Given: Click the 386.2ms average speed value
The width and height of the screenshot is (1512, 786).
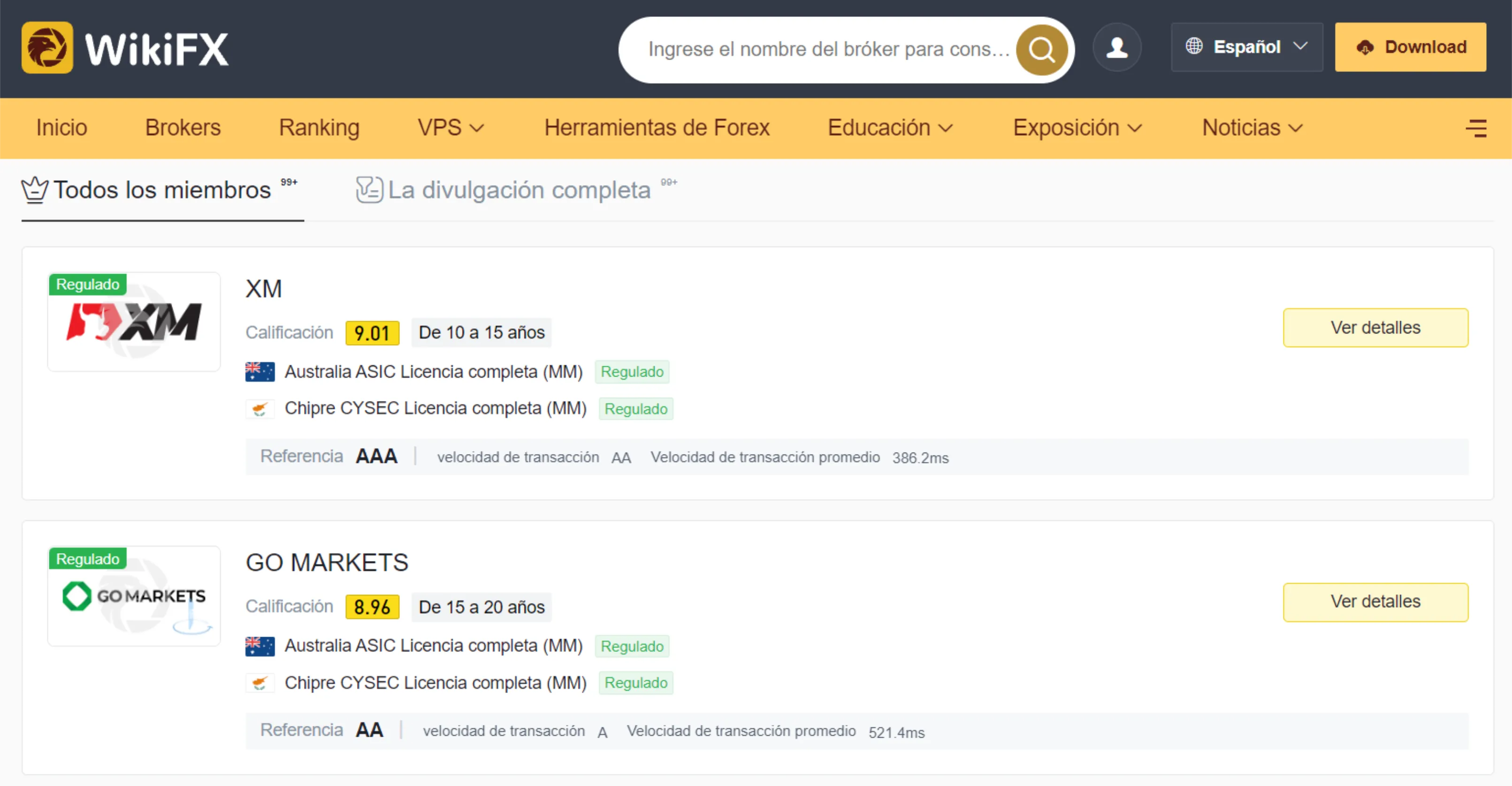Looking at the screenshot, I should (x=920, y=458).
